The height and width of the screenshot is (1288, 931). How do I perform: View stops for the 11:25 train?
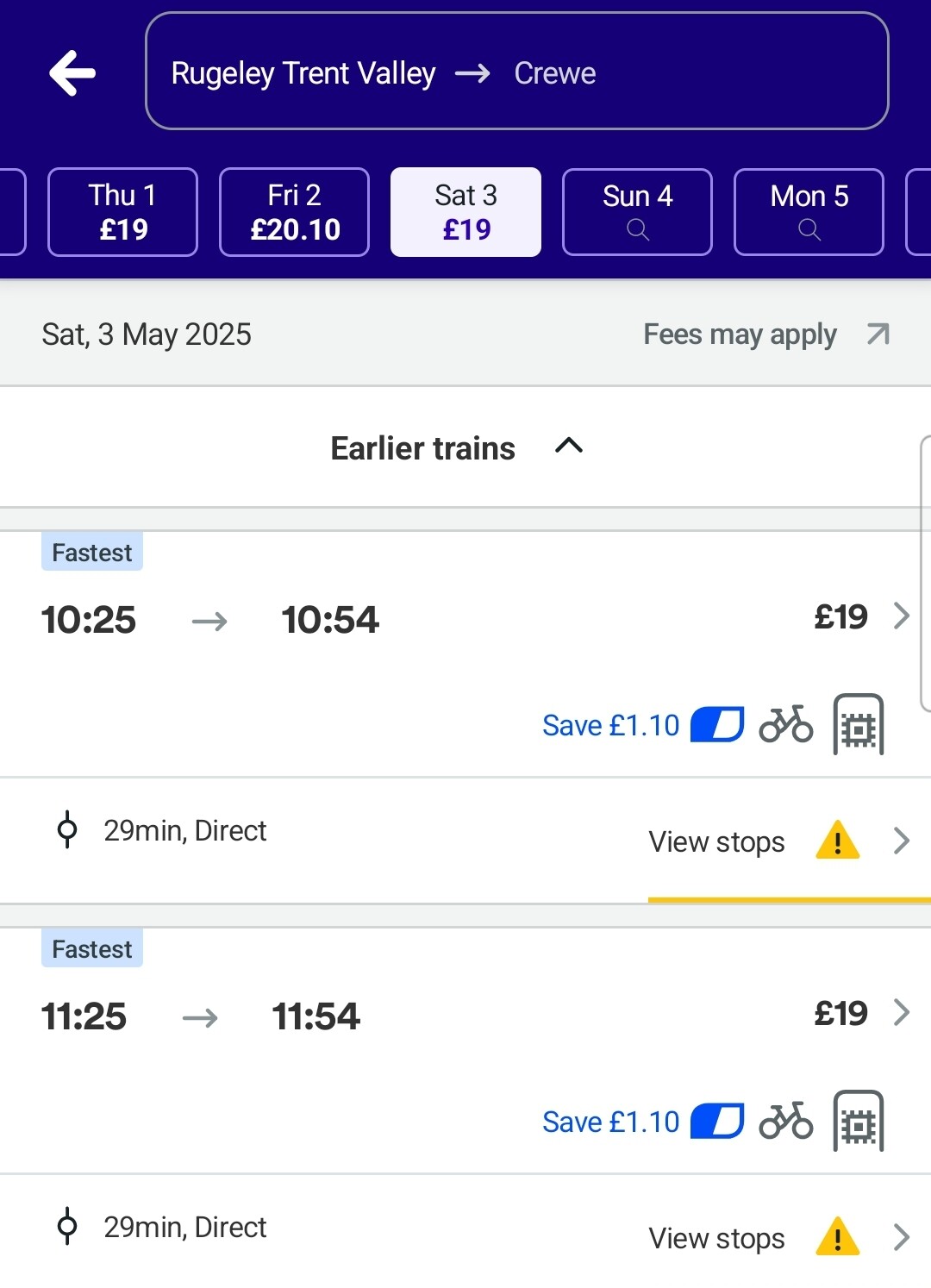coord(716,1238)
